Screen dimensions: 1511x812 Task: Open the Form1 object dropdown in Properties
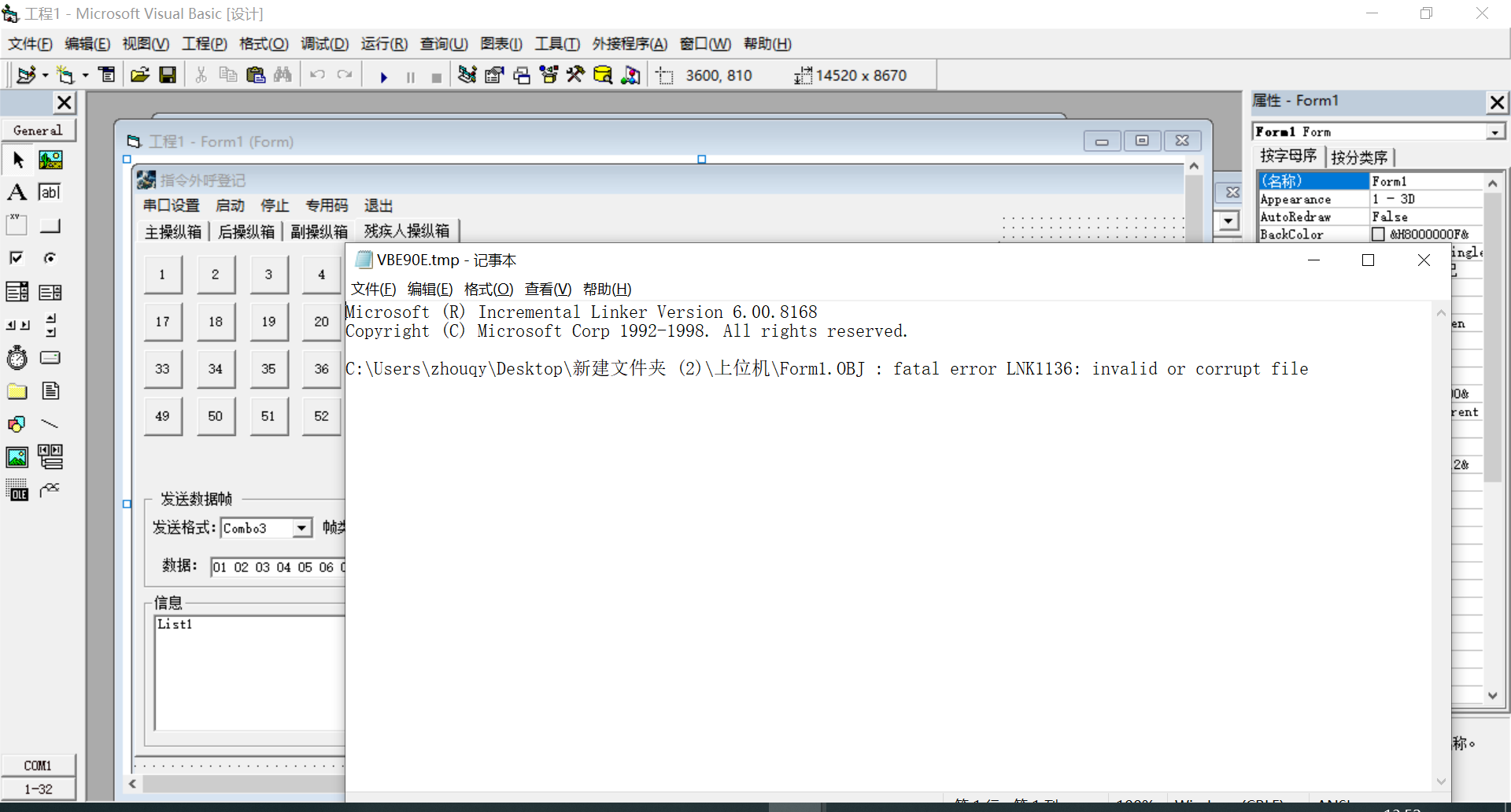(x=1494, y=132)
